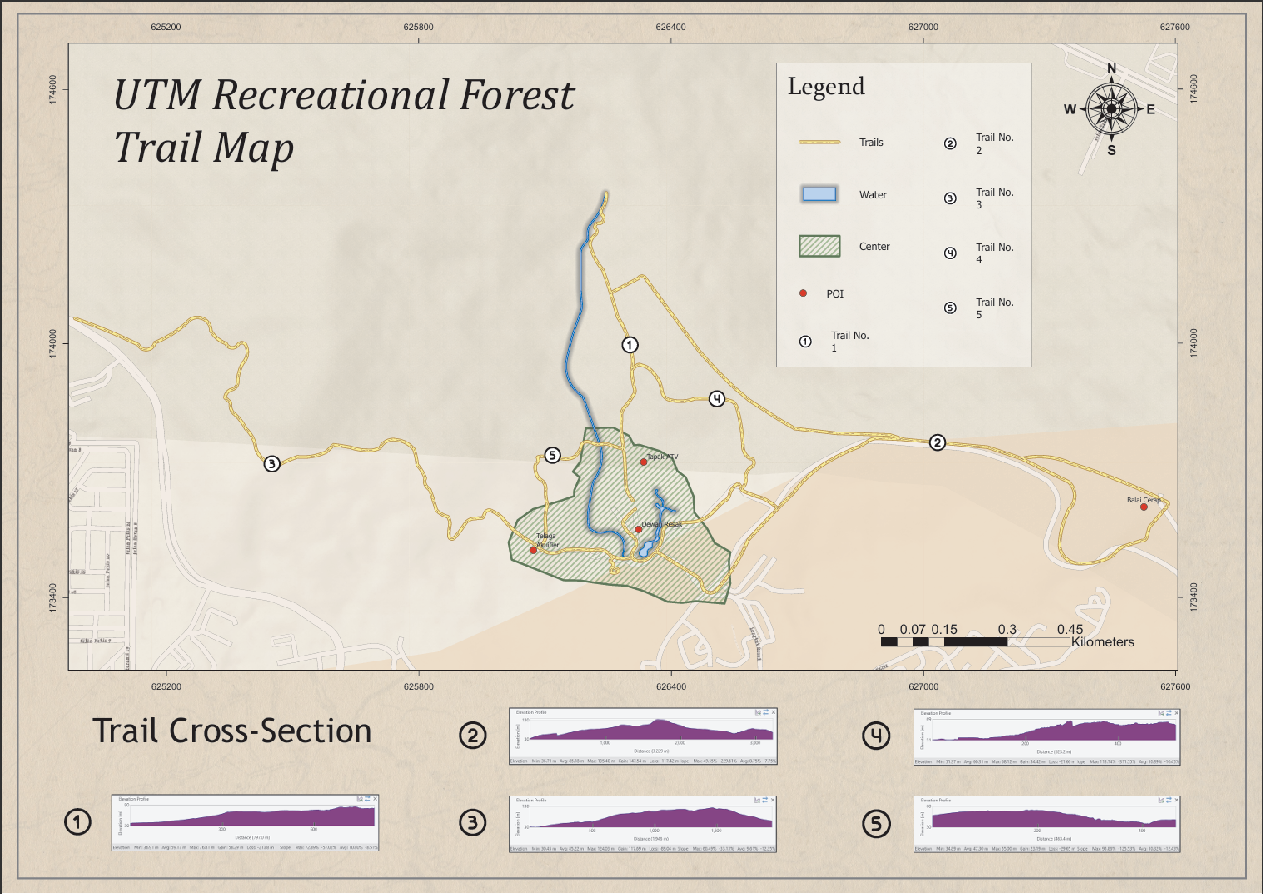
Task: Select the Trail 4 circled marker on the map
Action: 716,399
